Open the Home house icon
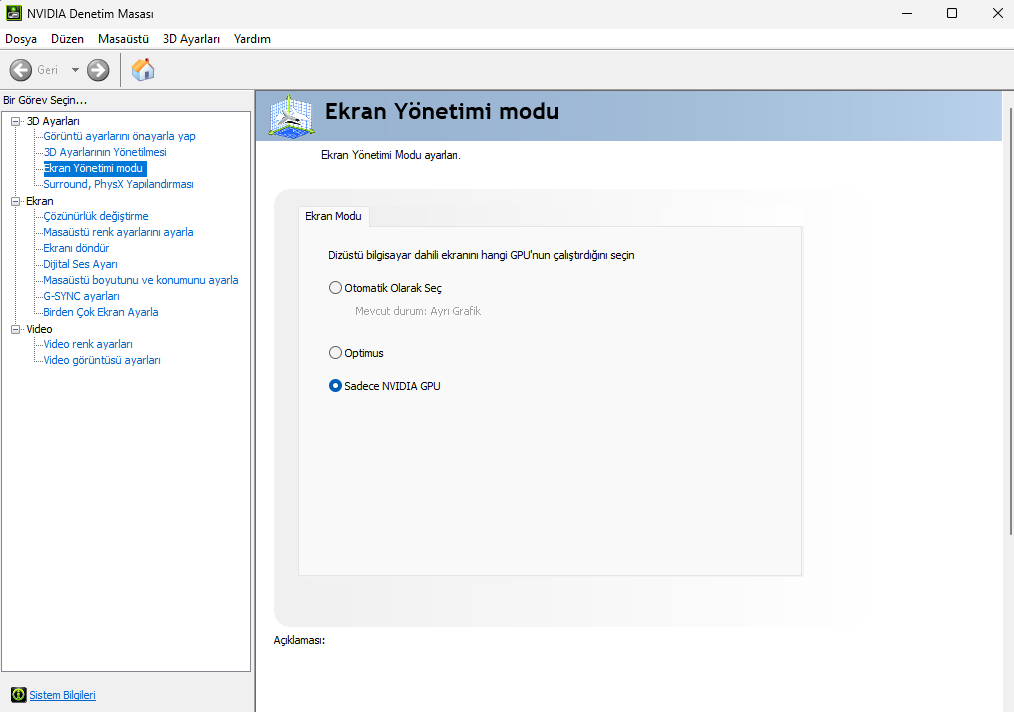 (x=143, y=69)
